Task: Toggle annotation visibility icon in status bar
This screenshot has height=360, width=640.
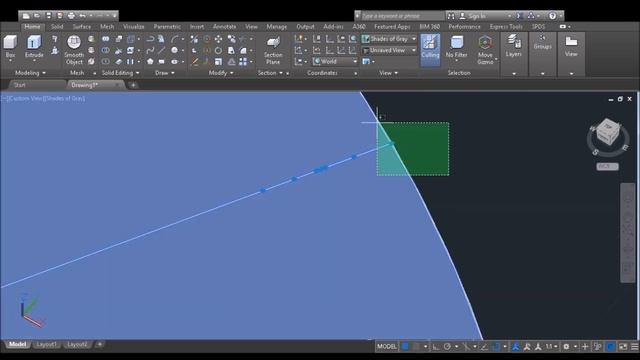Action: [516, 347]
